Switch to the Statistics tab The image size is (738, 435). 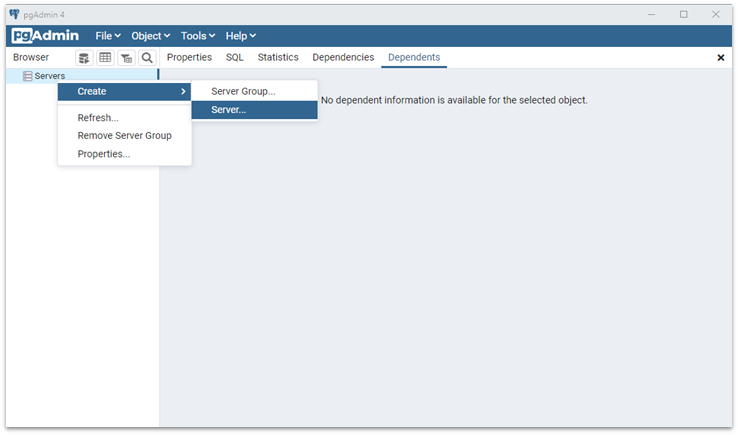click(278, 57)
